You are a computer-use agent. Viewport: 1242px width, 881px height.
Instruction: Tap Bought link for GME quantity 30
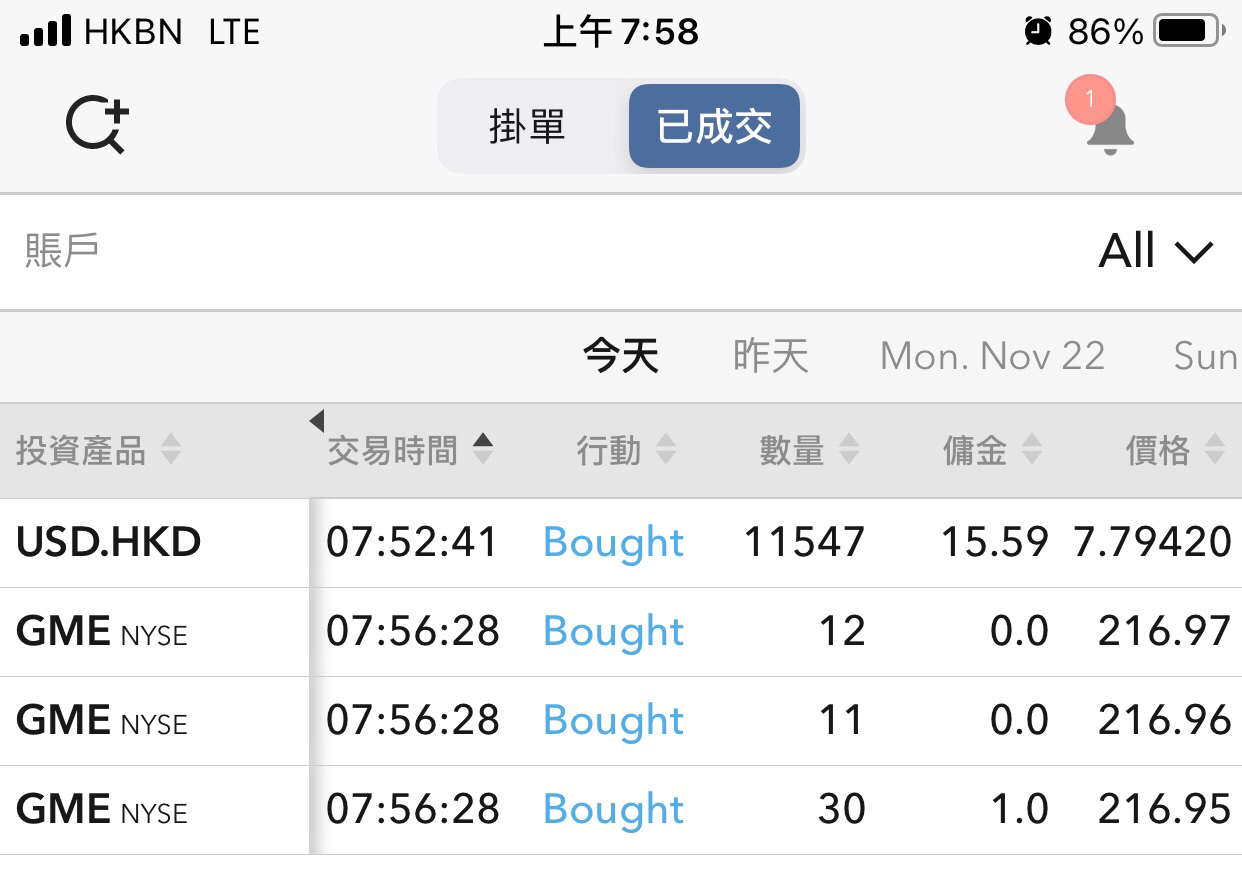[613, 810]
